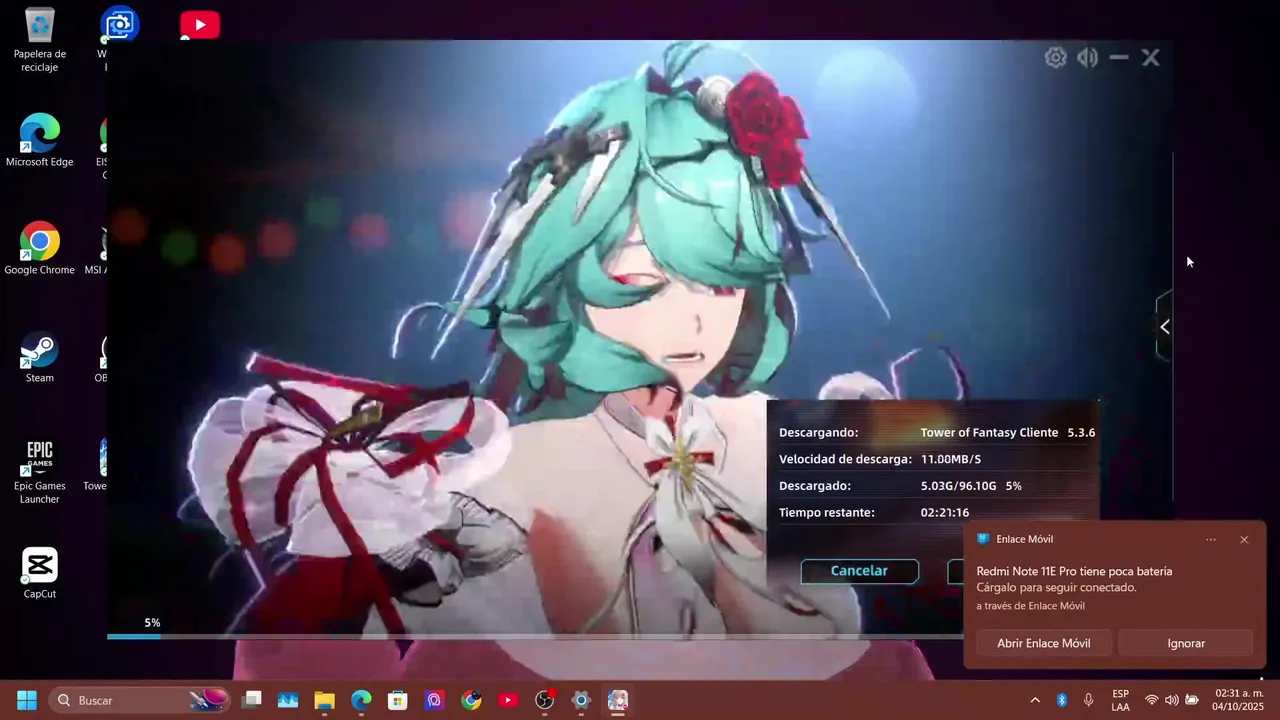
Task: Switch to Tower of Fantasy launcher taskbar icon
Action: point(618,700)
